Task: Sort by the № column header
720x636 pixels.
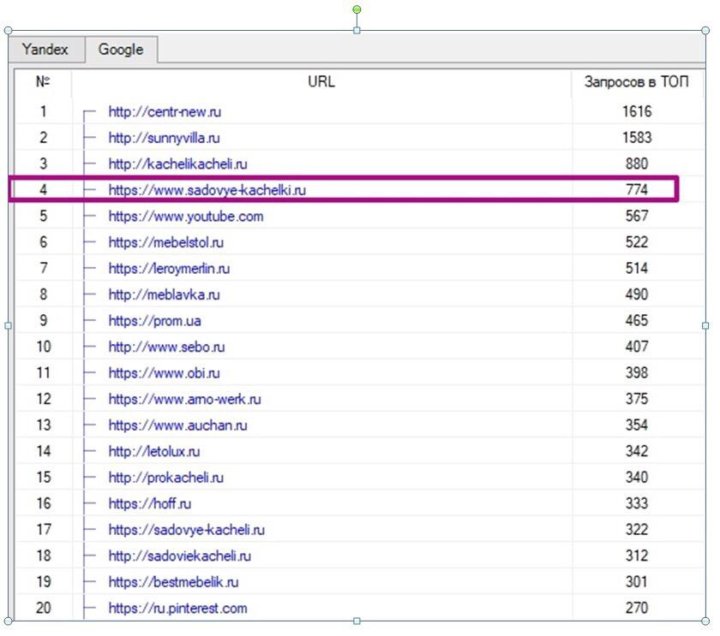Action: click(x=43, y=82)
